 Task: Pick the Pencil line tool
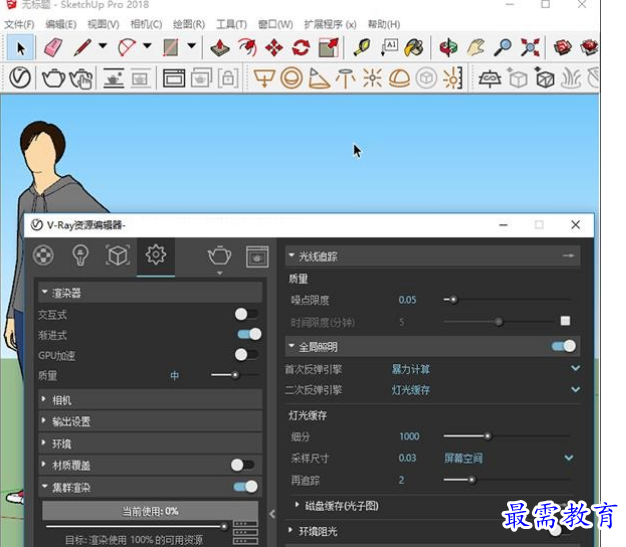tap(83, 48)
